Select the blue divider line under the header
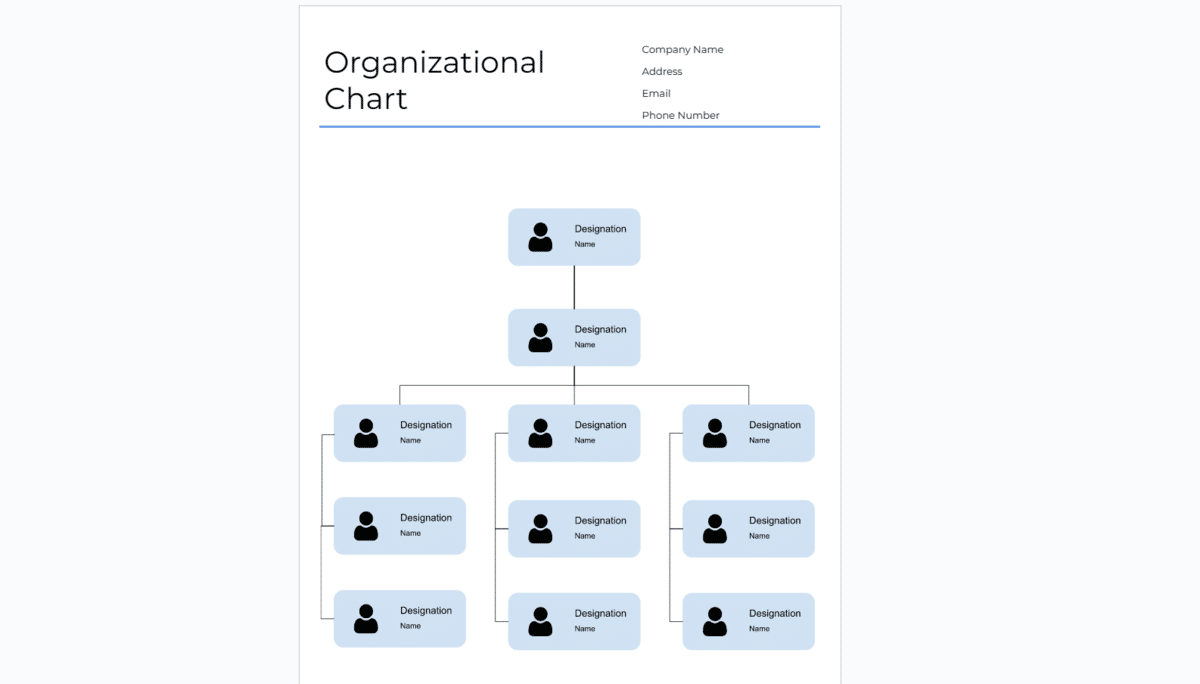Screen dimensions: 1200x684 pos(569,127)
